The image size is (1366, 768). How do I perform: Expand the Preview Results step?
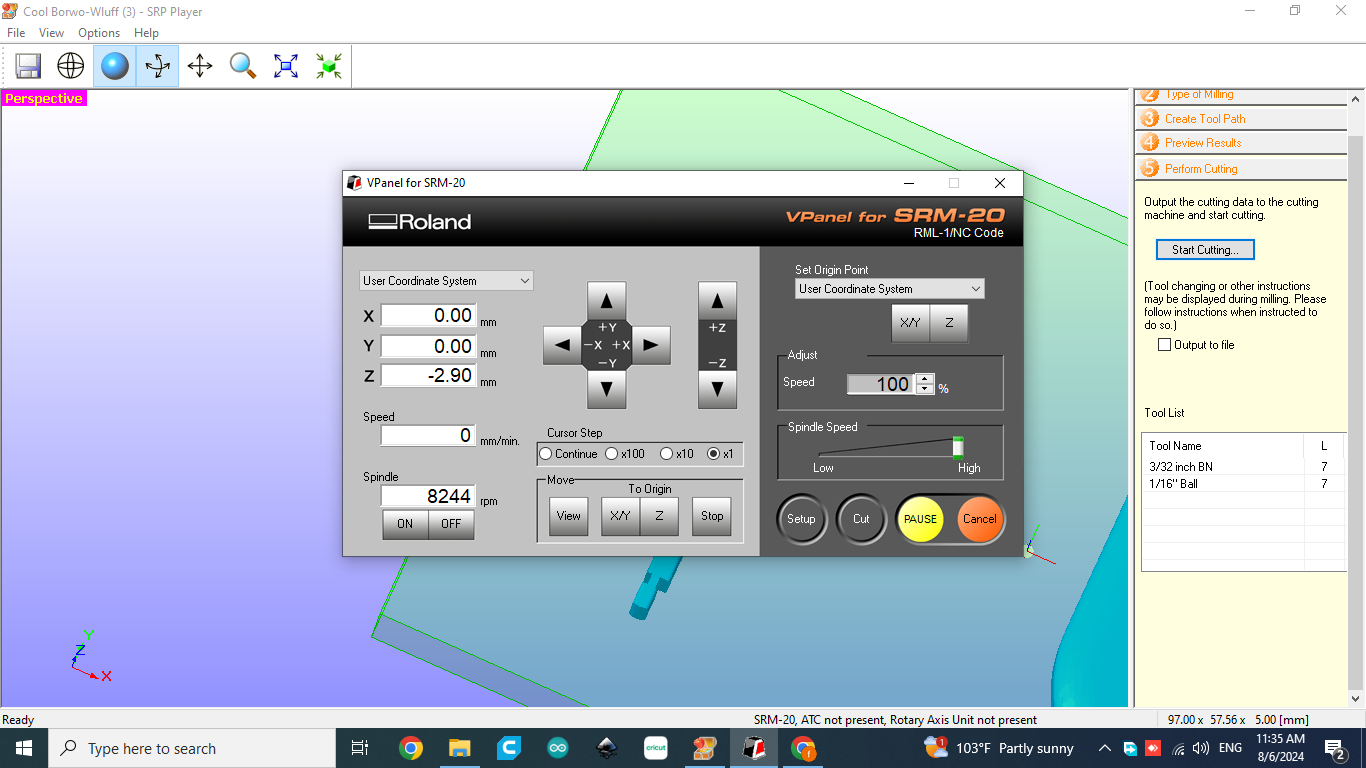point(1240,143)
